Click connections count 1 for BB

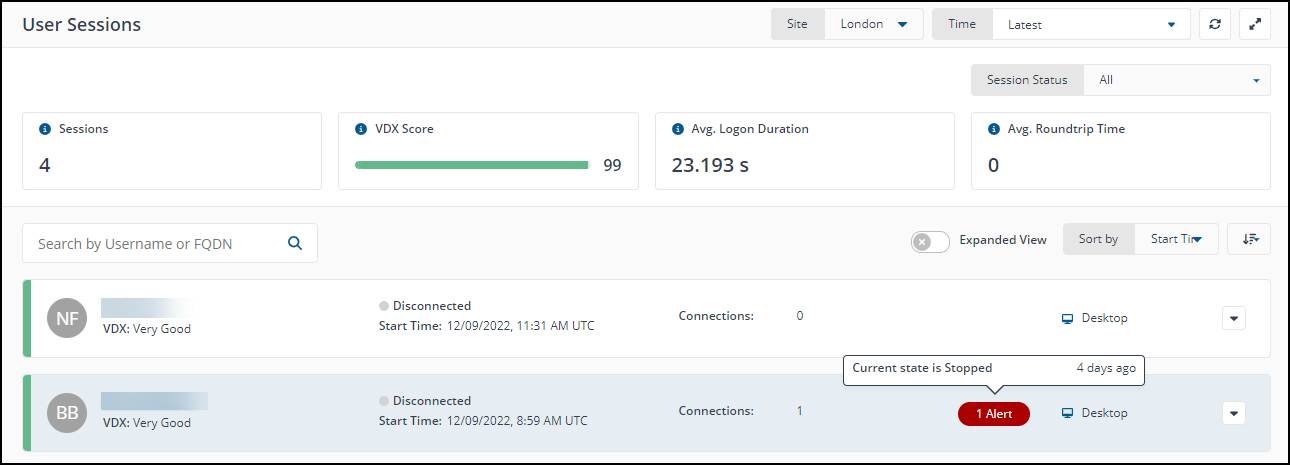coord(799,411)
